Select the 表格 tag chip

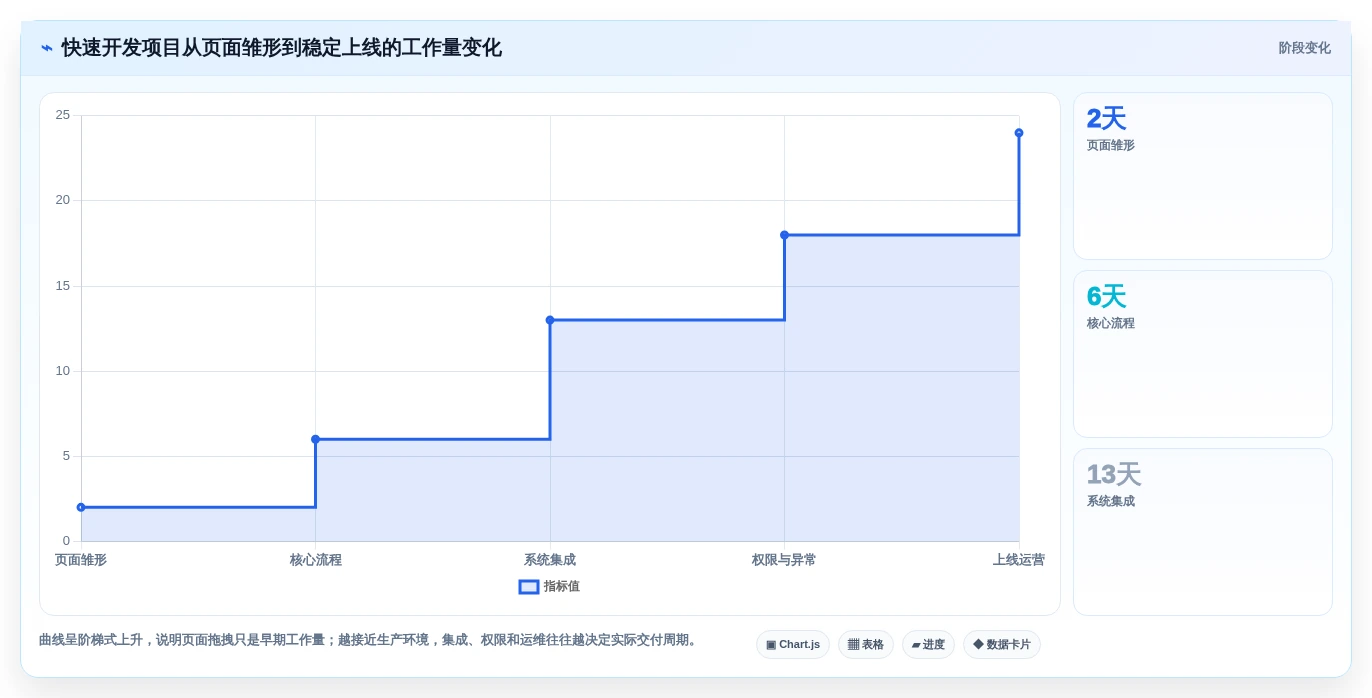[866, 645]
